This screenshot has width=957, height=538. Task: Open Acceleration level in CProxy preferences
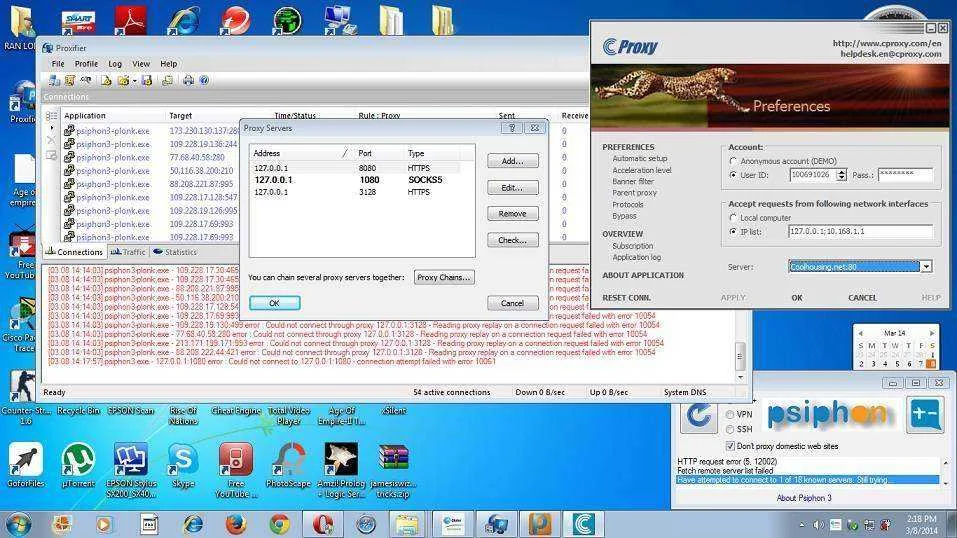[x=641, y=170]
